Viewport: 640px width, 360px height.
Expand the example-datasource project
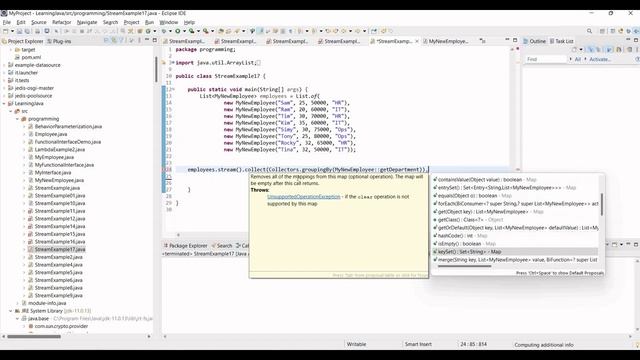(4, 65)
